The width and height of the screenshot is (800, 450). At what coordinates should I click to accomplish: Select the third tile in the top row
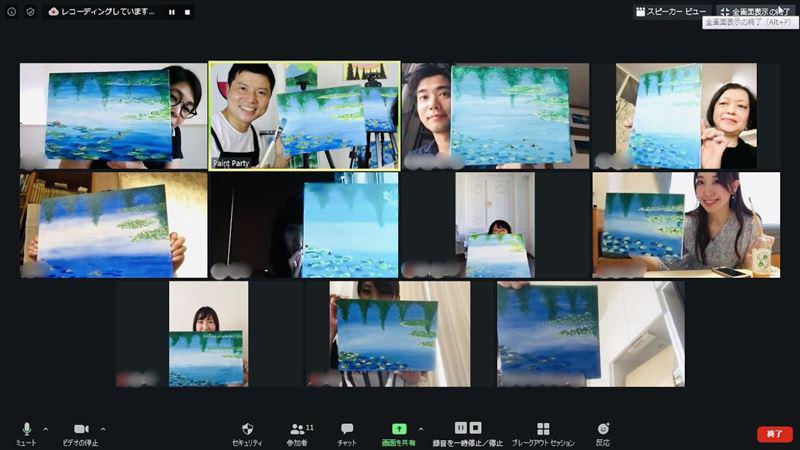(495, 116)
